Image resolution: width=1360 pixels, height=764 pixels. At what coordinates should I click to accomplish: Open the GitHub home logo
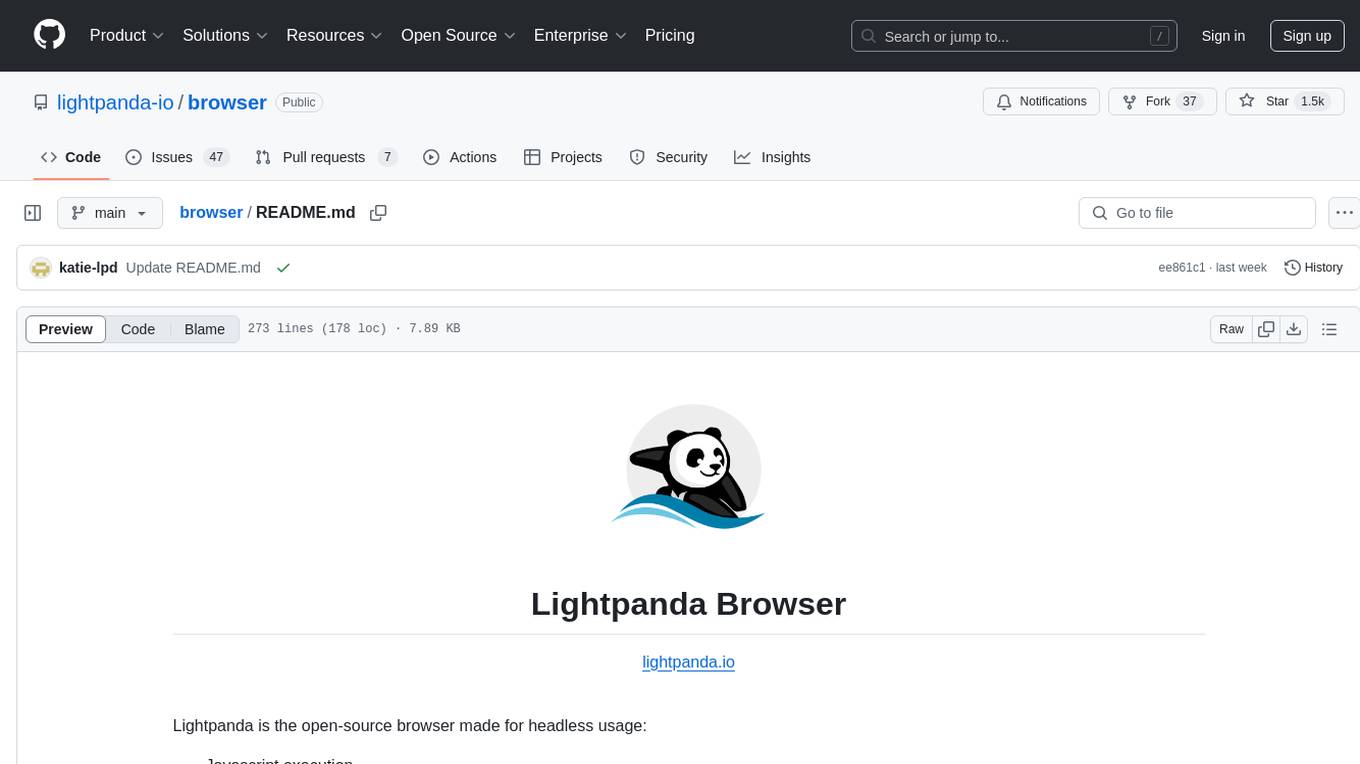[50, 35]
